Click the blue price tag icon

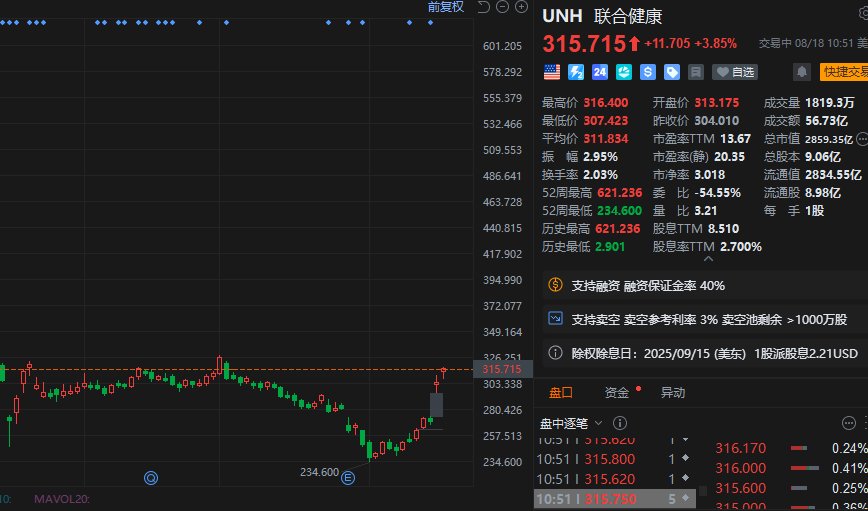[x=671, y=72]
